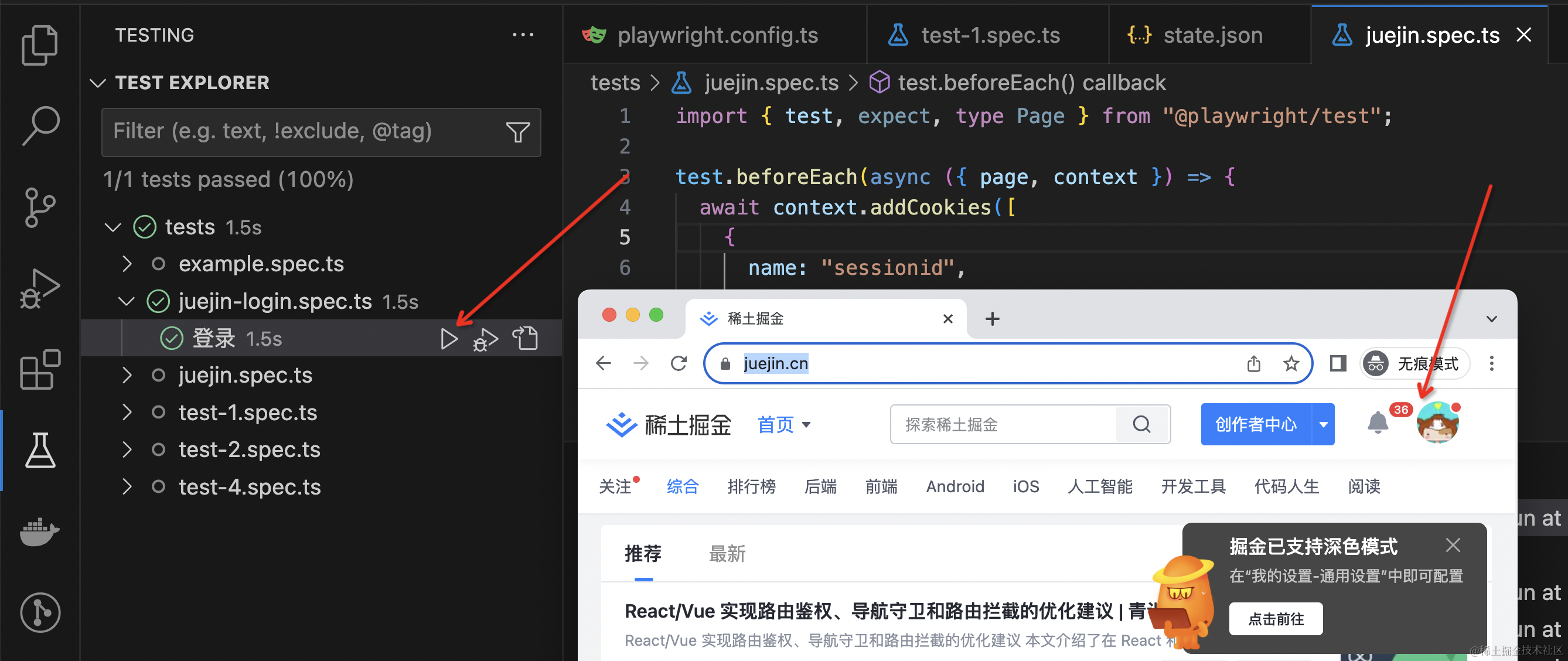
Task: Click the share icon in Chrome address bar
Action: tap(1253, 363)
